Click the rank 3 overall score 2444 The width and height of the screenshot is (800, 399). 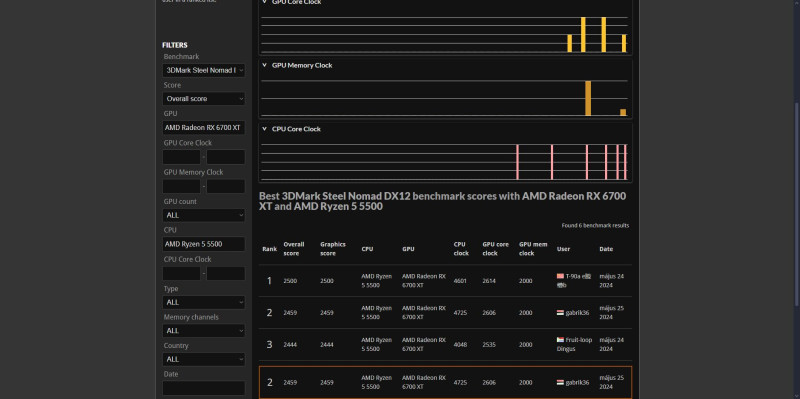(x=290, y=344)
